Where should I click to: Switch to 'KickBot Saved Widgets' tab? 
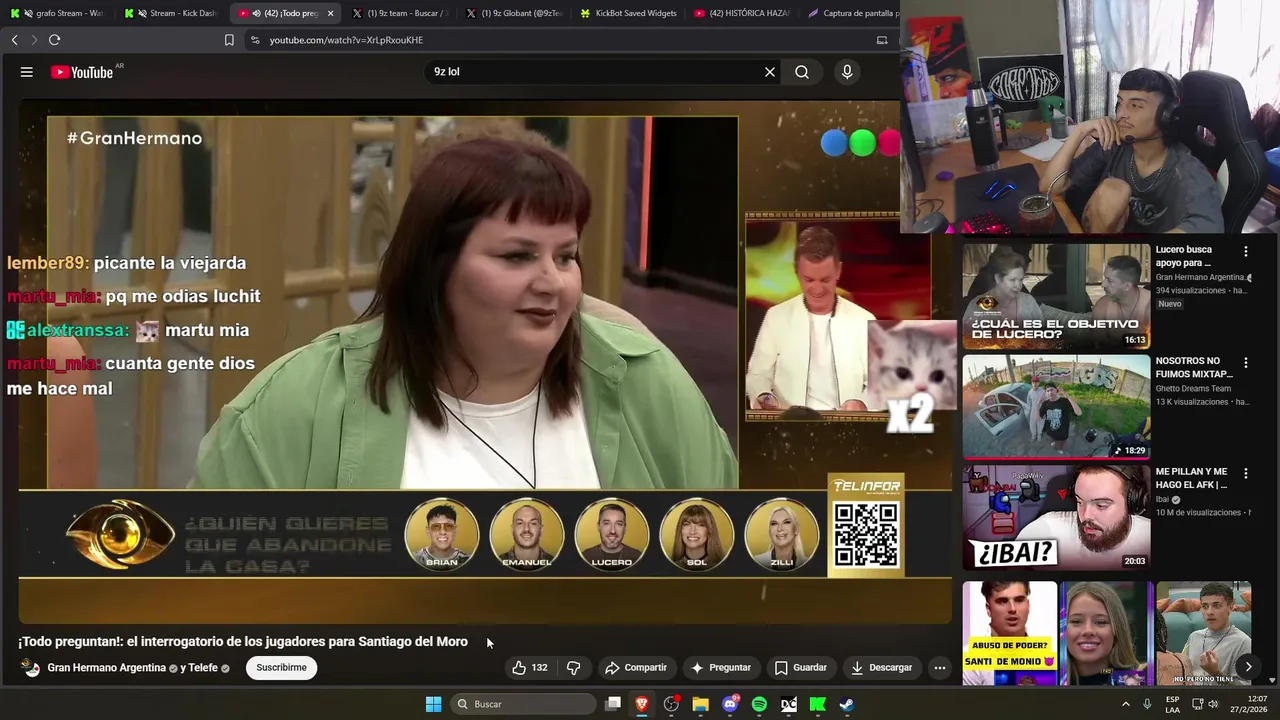[629, 13]
